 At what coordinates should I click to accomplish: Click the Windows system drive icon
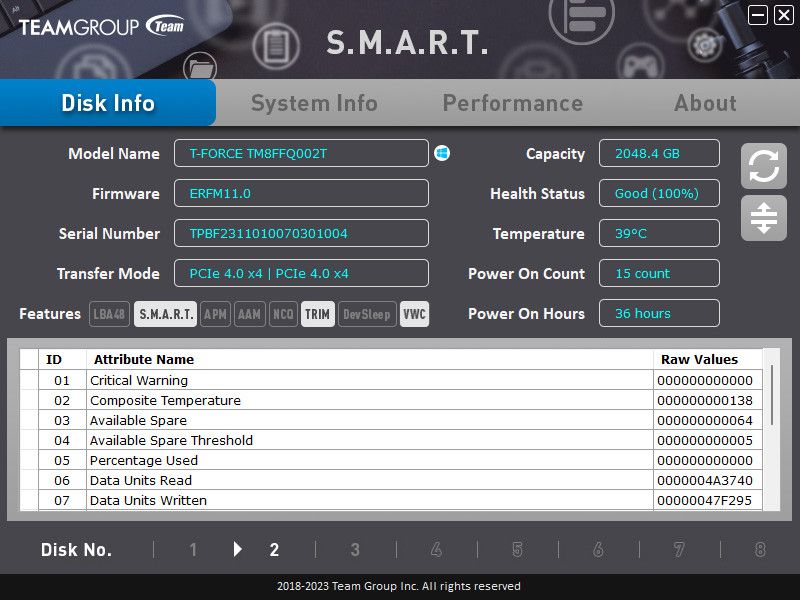pos(442,153)
